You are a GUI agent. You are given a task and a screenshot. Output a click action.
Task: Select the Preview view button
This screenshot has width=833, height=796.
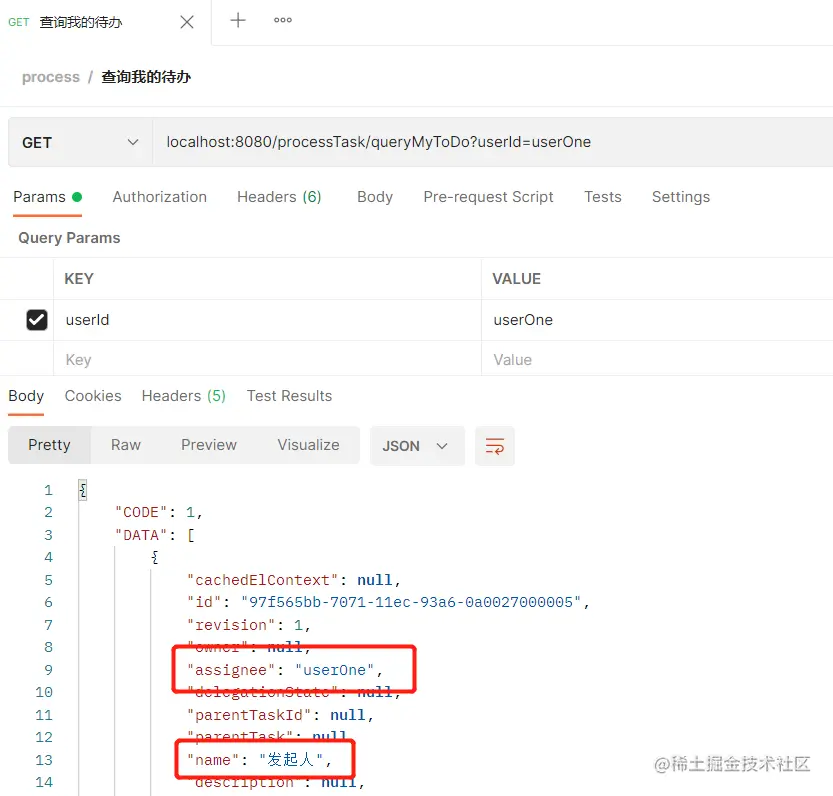click(209, 445)
